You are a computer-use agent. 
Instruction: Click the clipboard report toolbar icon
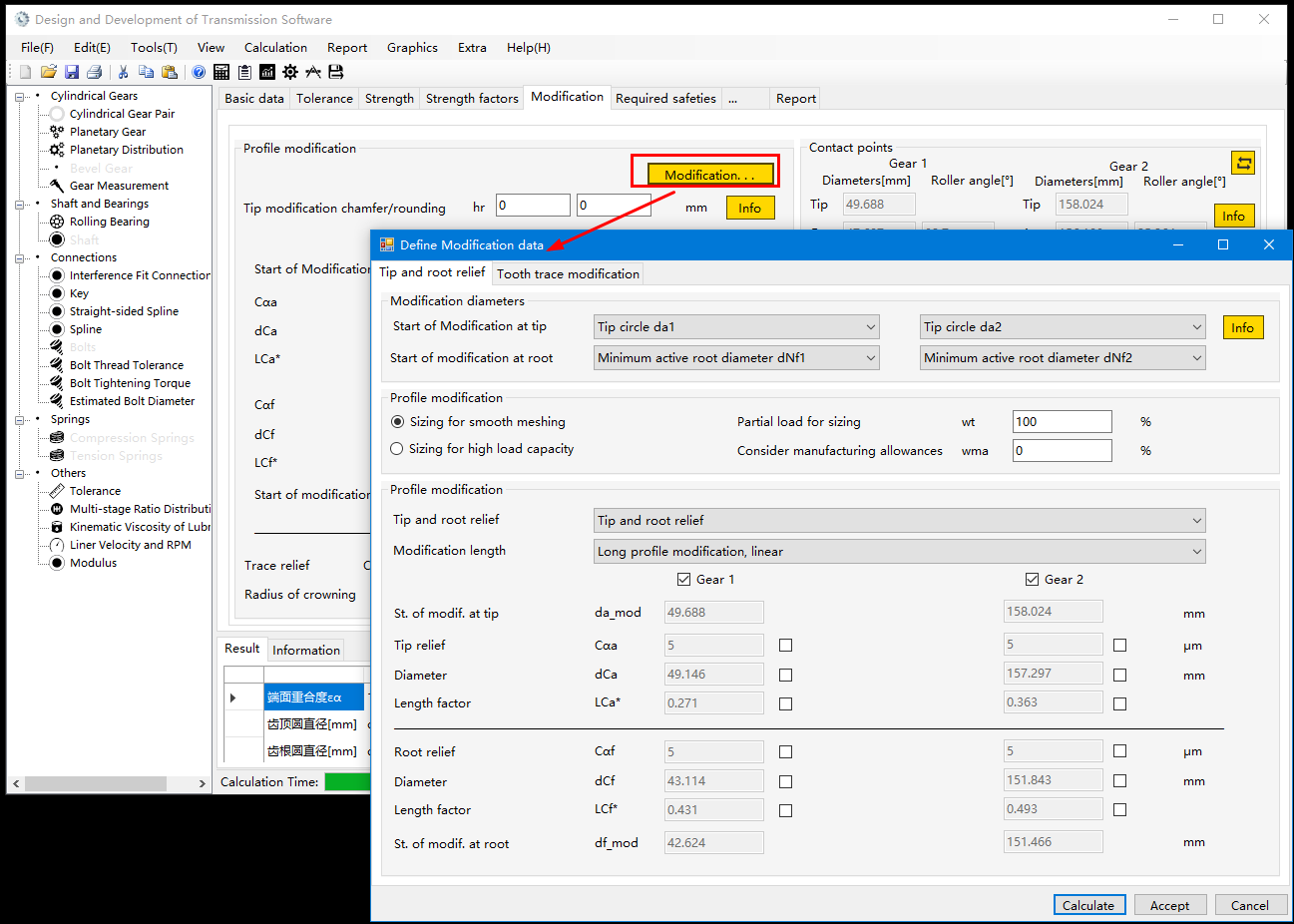[244, 72]
